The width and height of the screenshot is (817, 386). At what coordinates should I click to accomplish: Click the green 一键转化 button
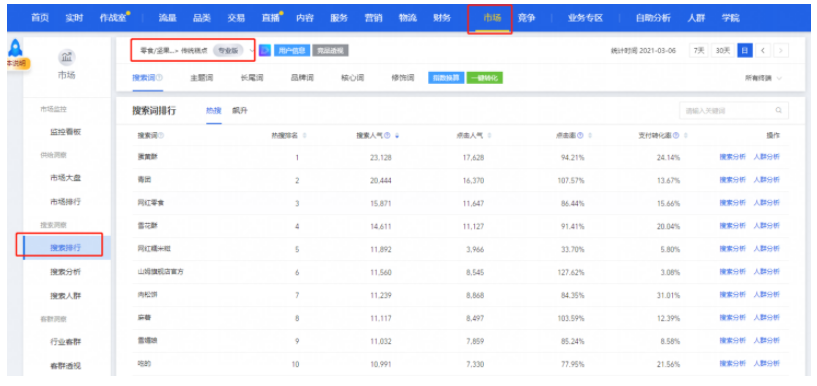pos(485,78)
